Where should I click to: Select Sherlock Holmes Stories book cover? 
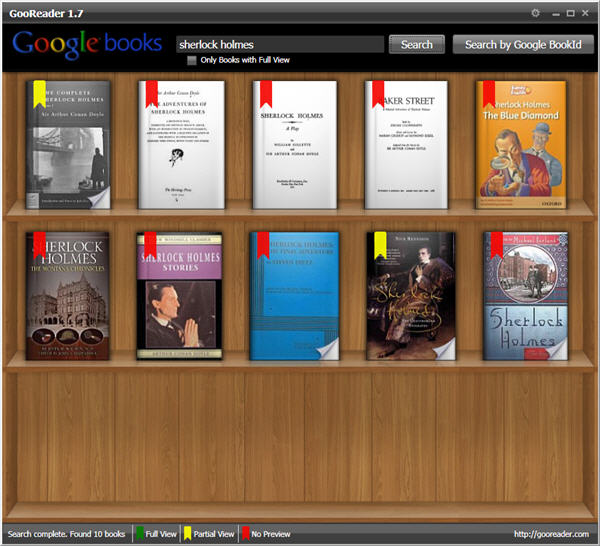point(181,297)
